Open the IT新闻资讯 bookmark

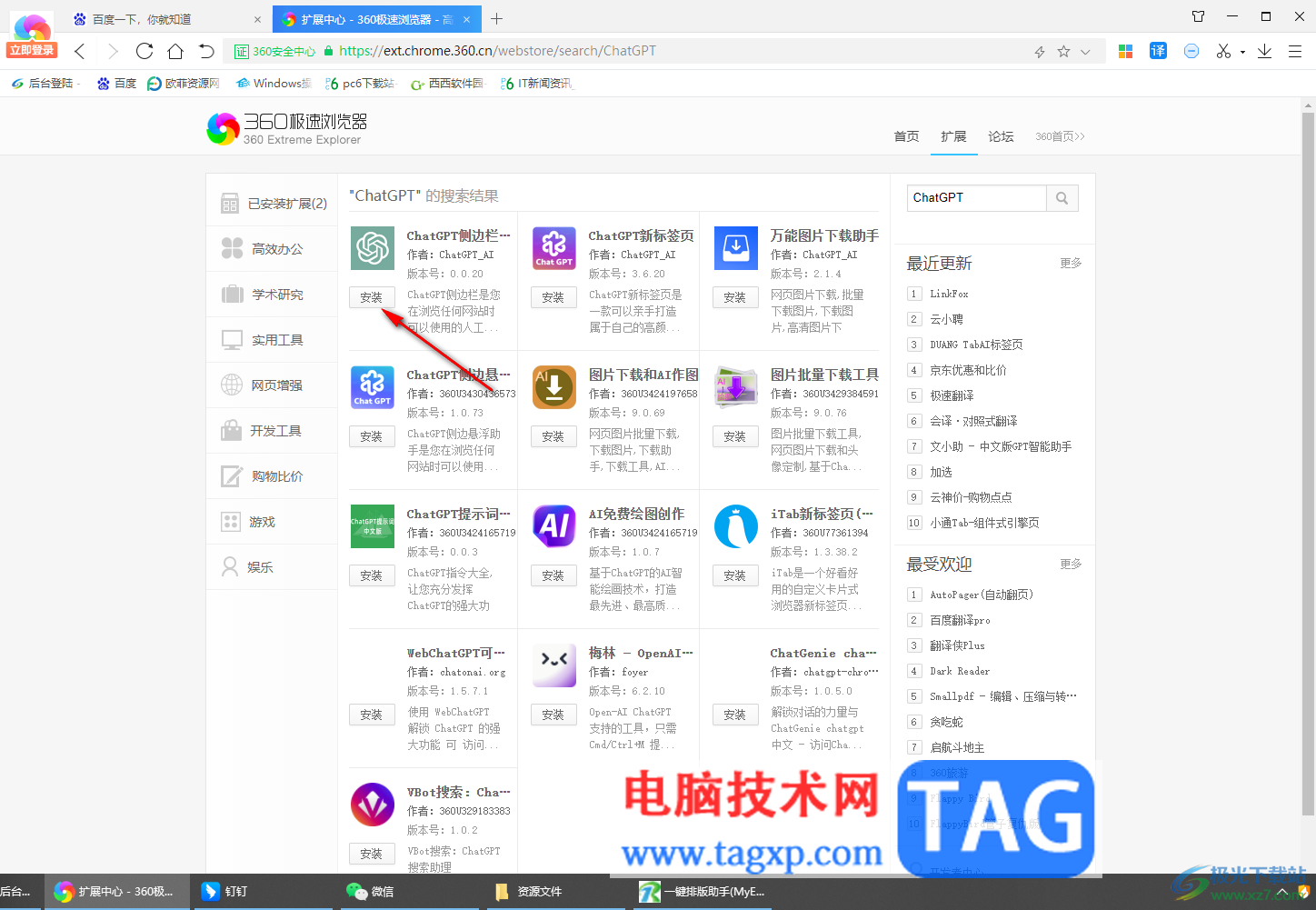pos(536,84)
